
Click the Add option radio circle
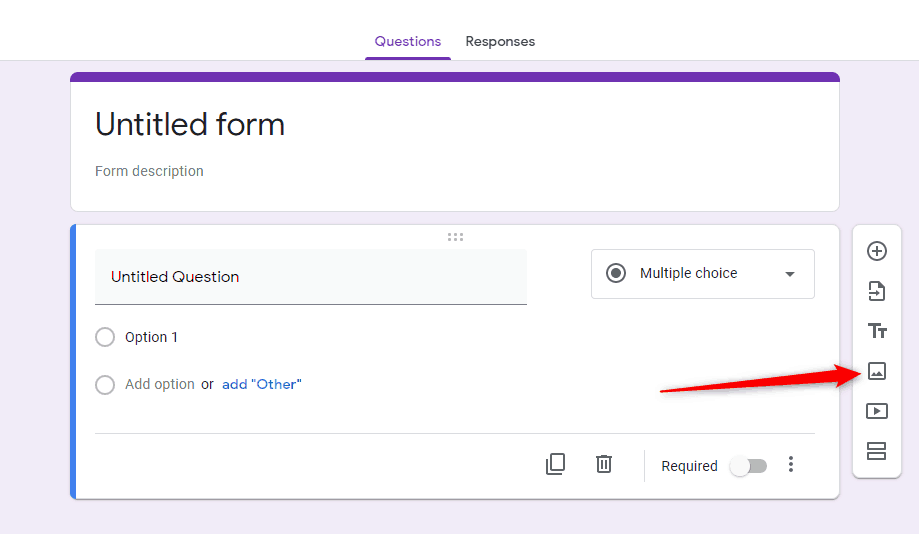tap(105, 384)
